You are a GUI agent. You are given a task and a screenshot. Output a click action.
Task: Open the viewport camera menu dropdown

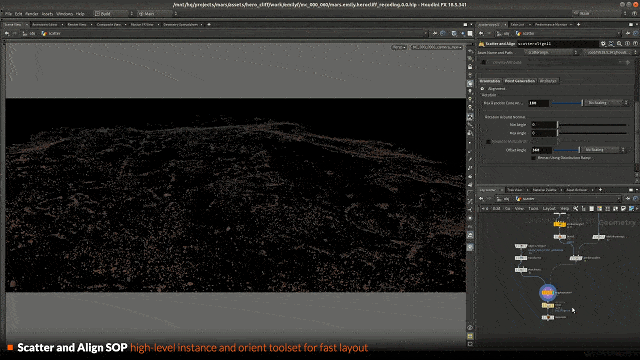tap(437, 47)
